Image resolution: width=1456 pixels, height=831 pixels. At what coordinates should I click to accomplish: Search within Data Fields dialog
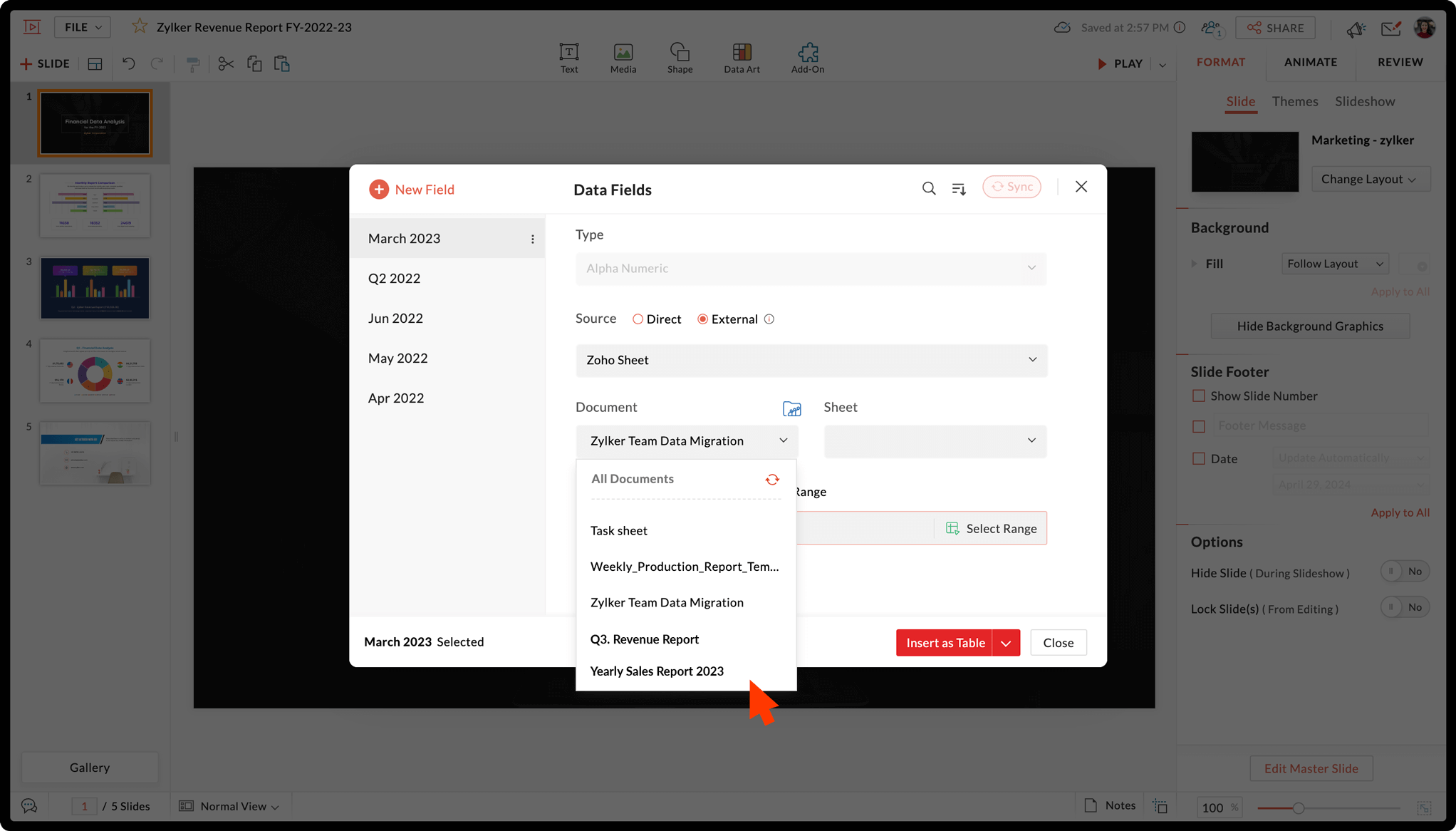(x=929, y=188)
